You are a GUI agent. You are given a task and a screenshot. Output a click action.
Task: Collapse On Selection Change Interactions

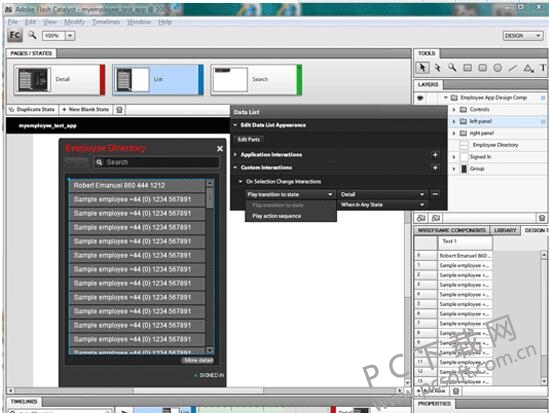point(240,182)
